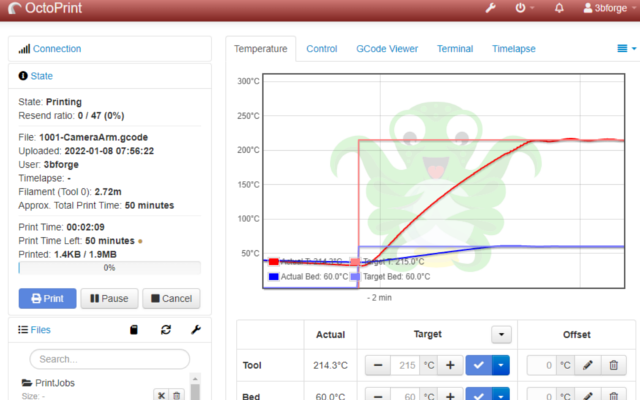640x400 pixels.
Task: Click the Tool target temperature field
Action: click(x=405, y=365)
